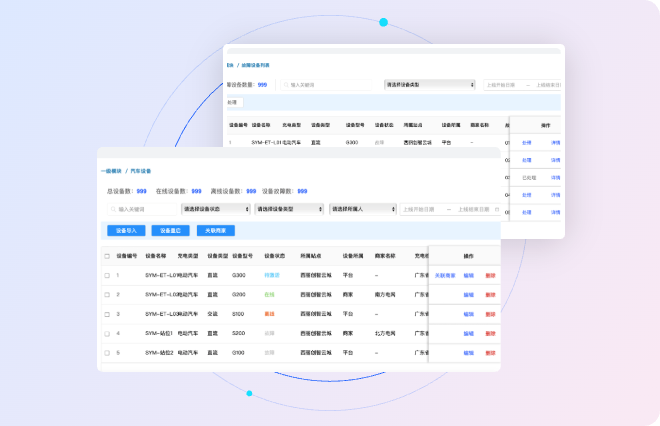Click the blue 关联商家 button above table
The width and height of the screenshot is (660, 426).
215,230
